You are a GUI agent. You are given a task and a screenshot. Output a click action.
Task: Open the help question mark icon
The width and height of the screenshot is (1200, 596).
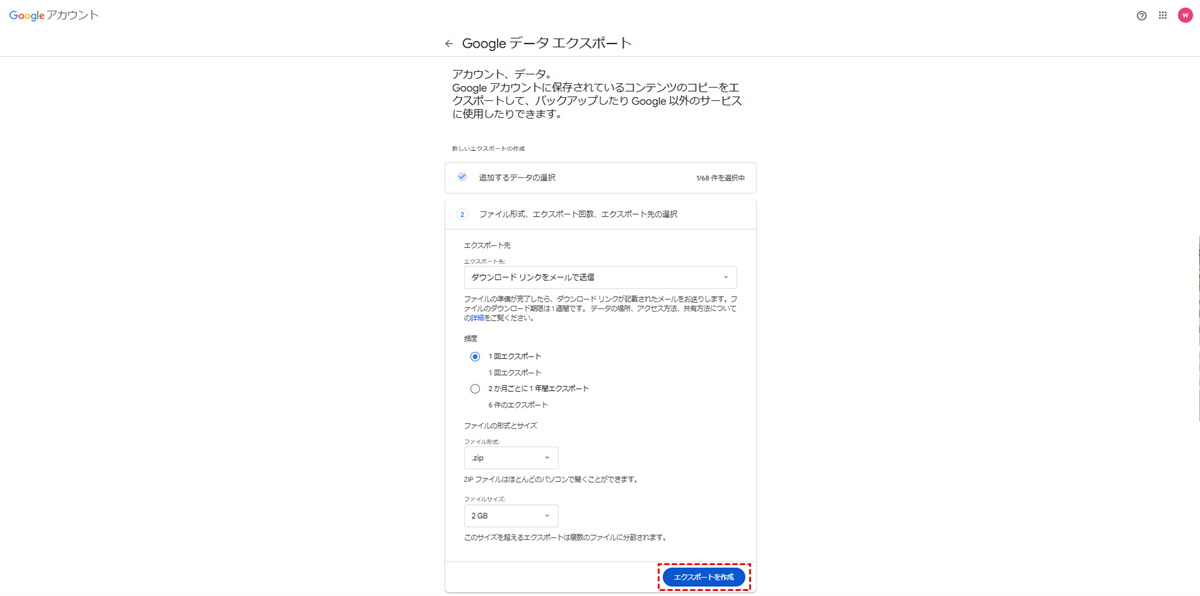click(1141, 16)
